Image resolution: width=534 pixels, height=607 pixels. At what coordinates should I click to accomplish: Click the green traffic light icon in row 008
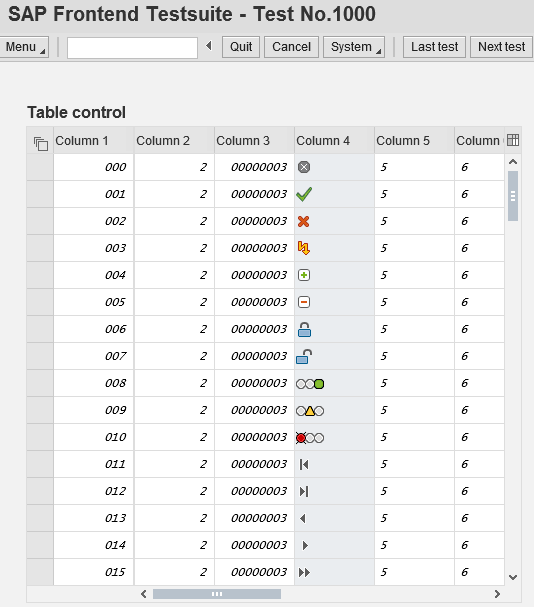click(310, 384)
